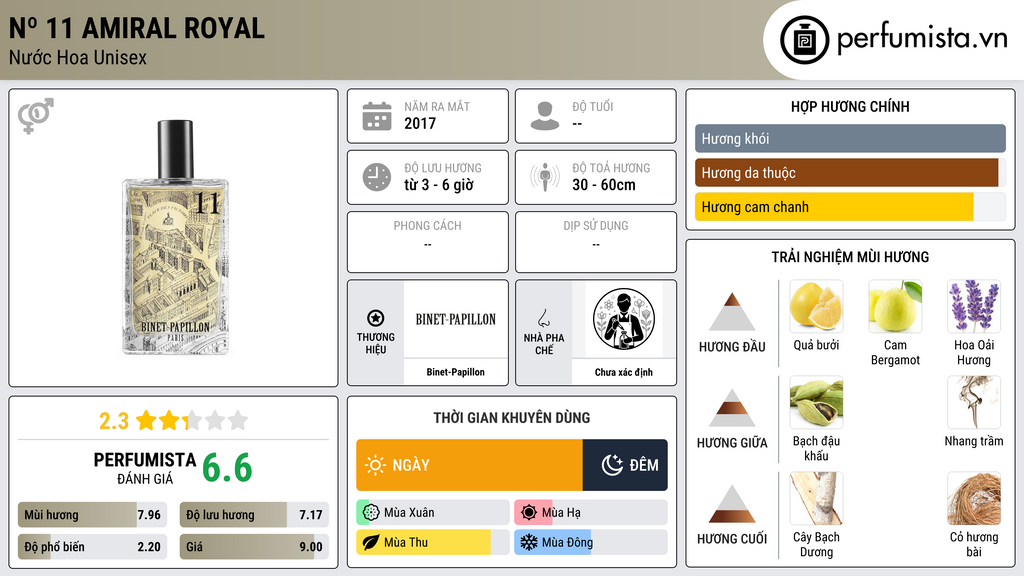Click the moon icon in Đêm bar
Viewport: 1024px width, 576px height.
[612, 465]
